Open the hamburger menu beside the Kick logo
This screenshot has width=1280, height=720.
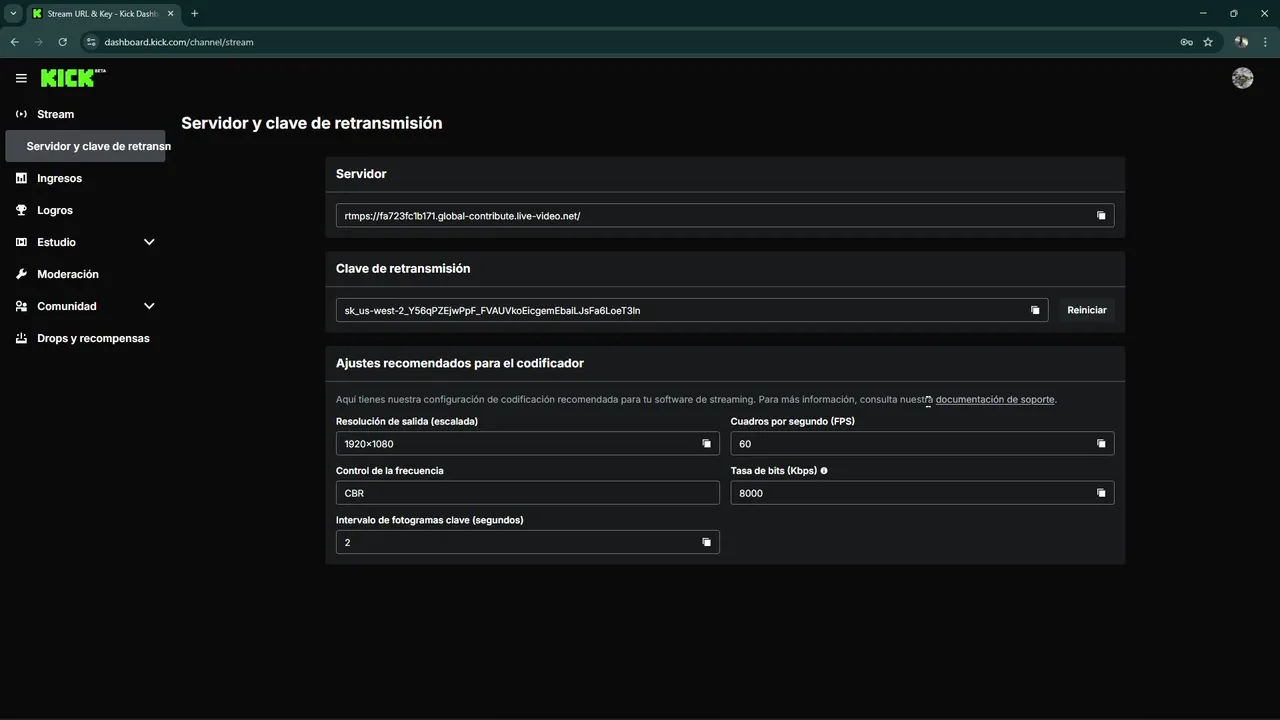pos(21,78)
